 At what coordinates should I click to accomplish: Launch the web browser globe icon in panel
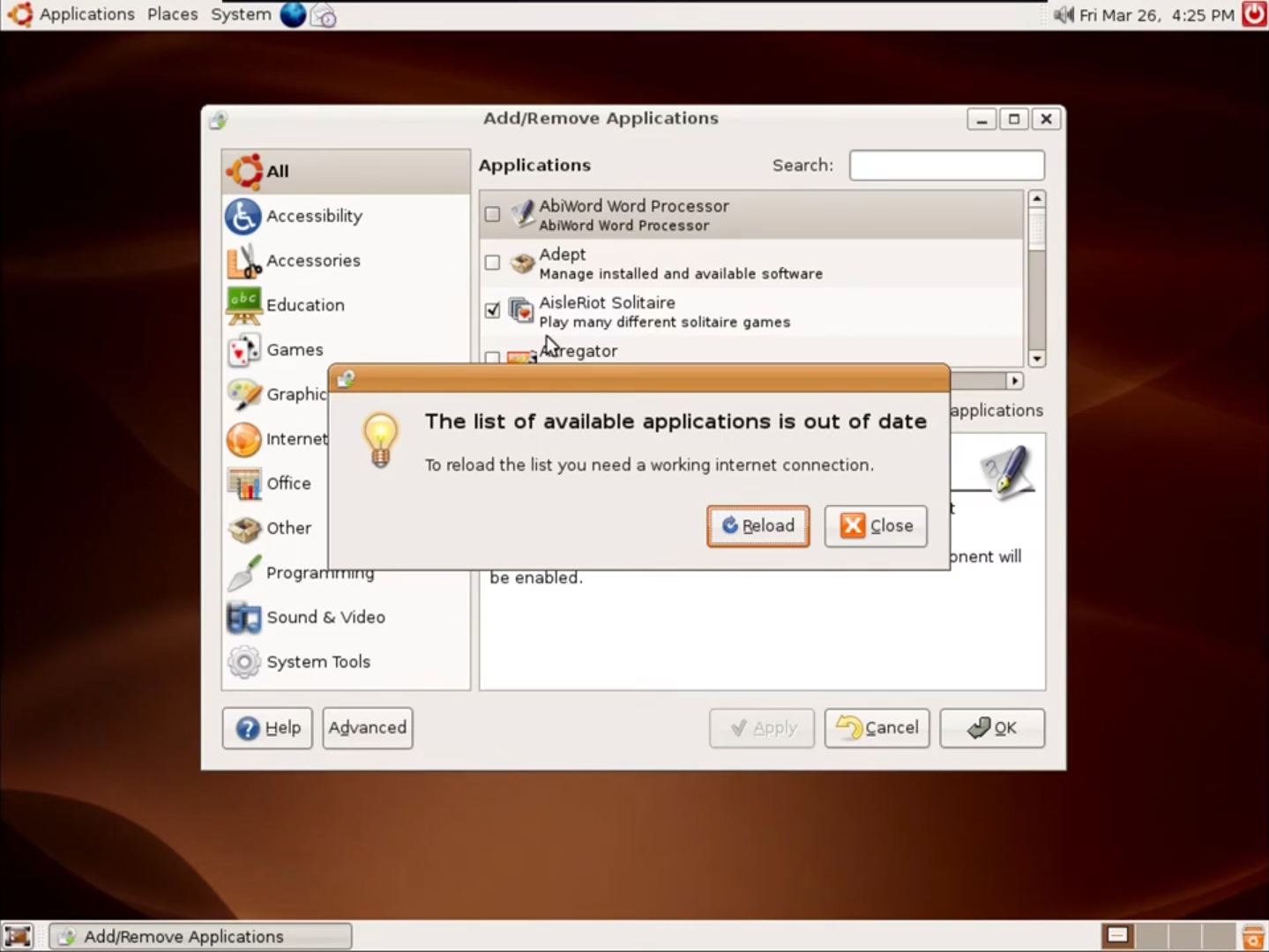[293, 15]
